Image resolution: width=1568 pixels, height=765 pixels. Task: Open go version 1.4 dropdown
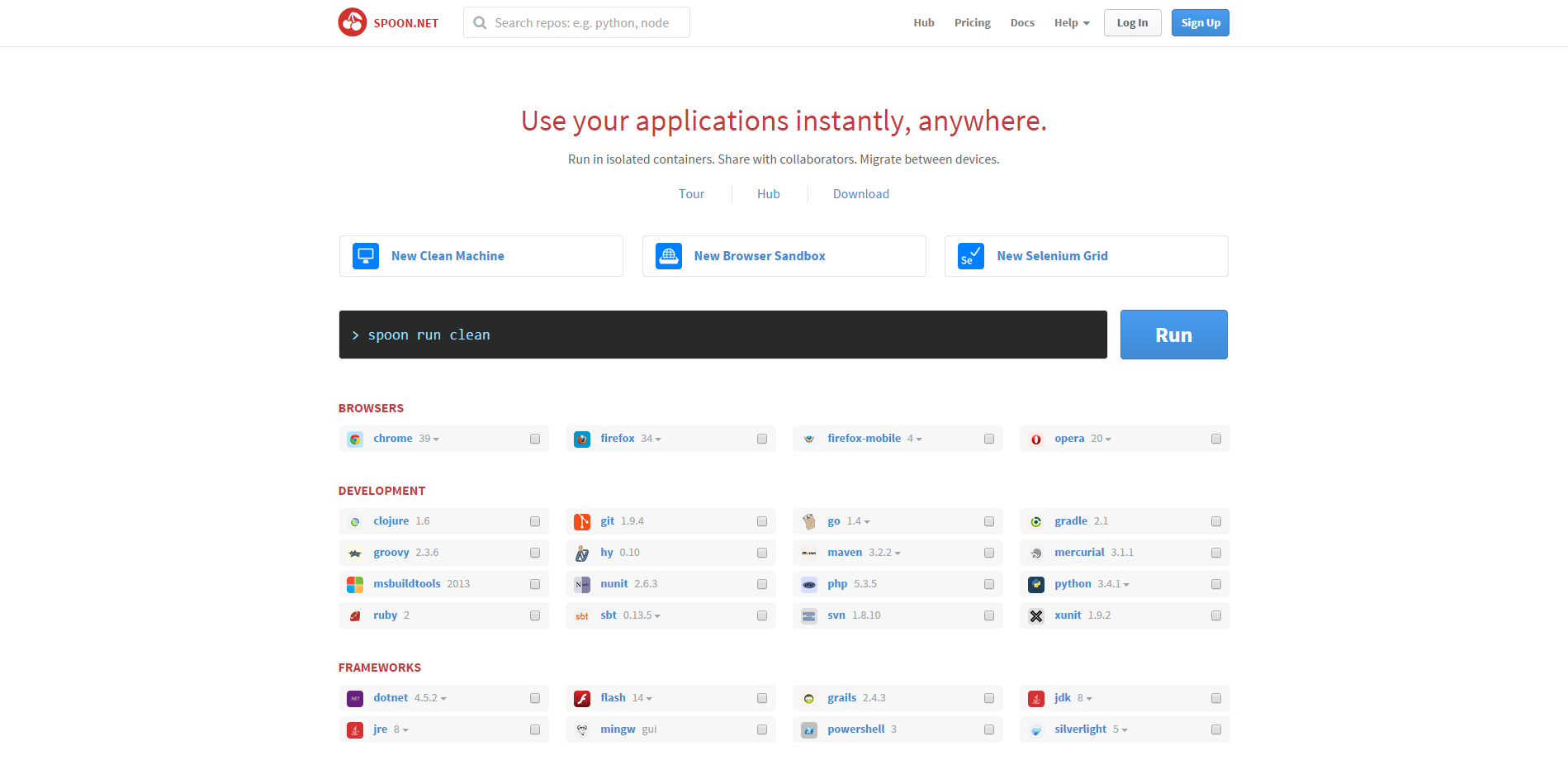[859, 521]
